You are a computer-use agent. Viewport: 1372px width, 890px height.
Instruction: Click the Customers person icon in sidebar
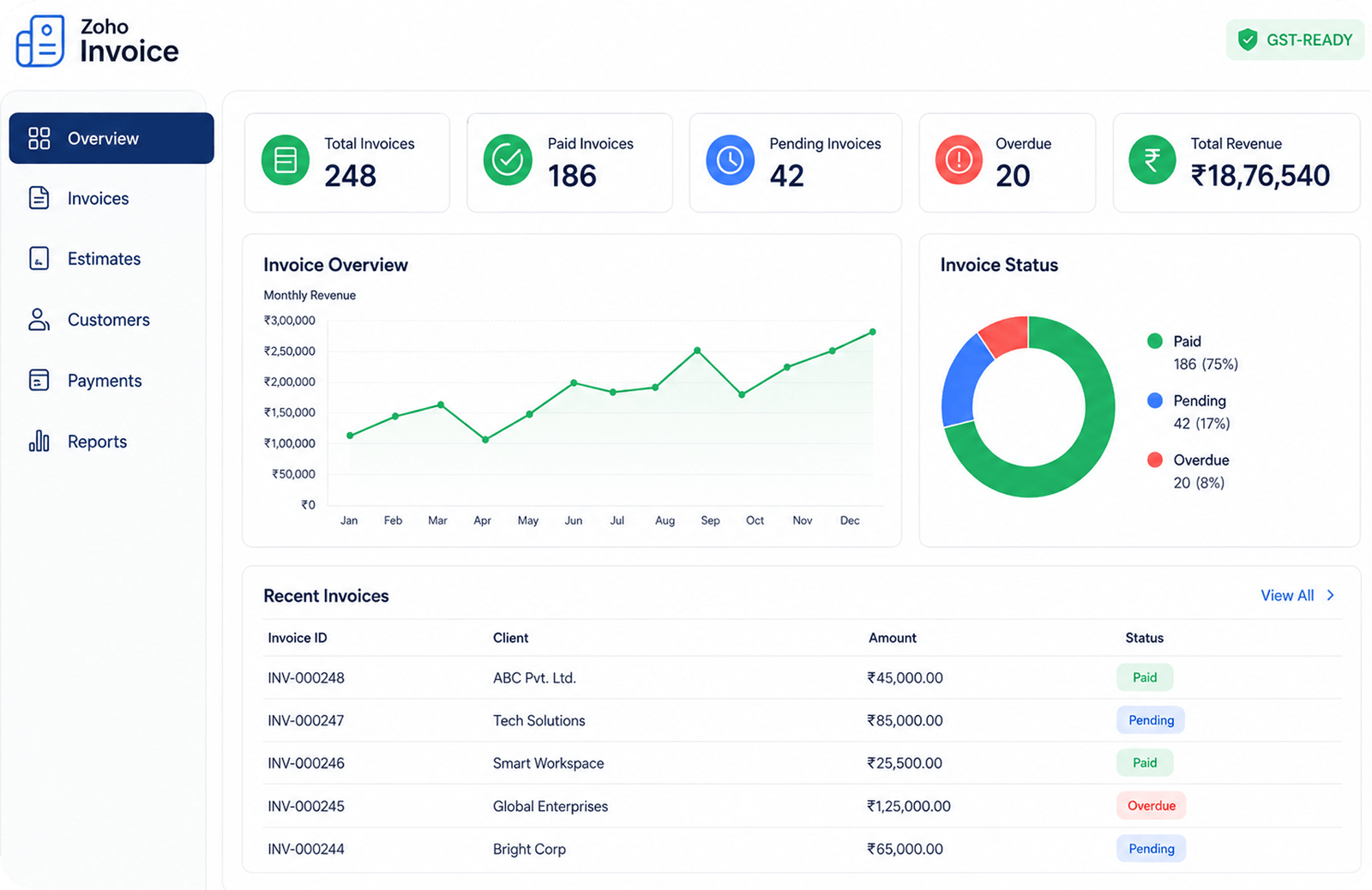pyautogui.click(x=39, y=320)
